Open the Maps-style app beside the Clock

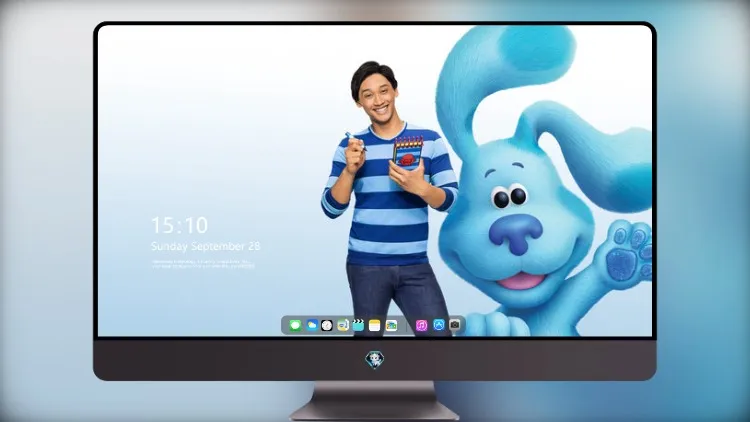343,325
